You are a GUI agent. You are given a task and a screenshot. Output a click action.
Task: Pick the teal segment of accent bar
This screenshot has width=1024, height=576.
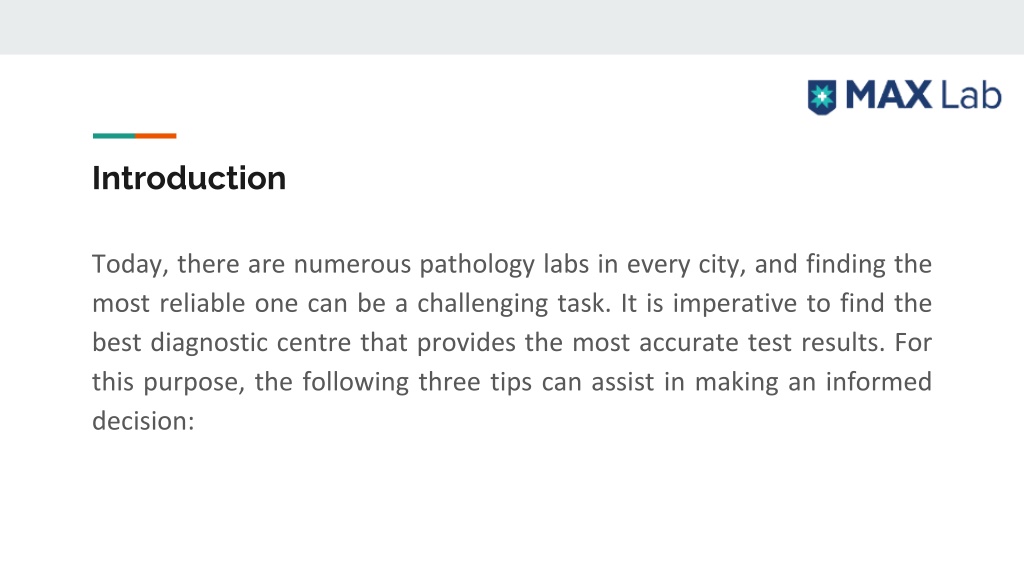[114, 136]
